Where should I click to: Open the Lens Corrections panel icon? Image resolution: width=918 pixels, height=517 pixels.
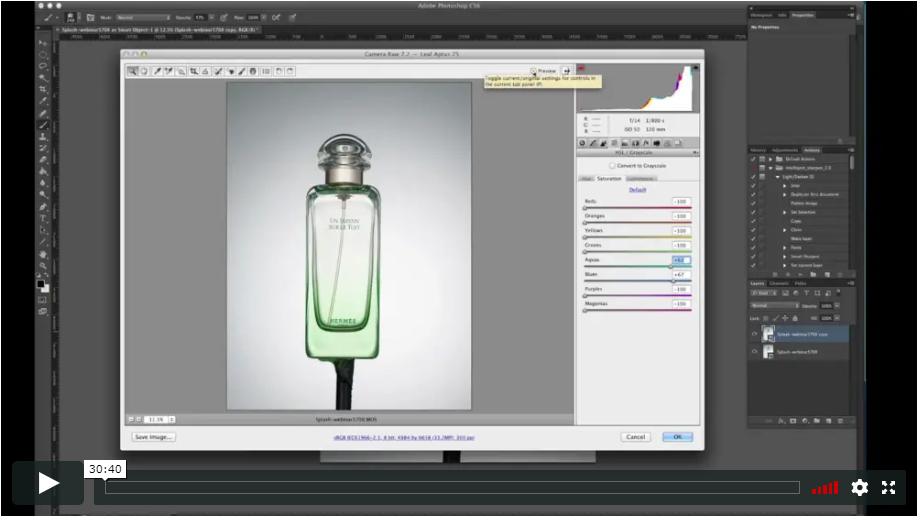tap(635, 143)
